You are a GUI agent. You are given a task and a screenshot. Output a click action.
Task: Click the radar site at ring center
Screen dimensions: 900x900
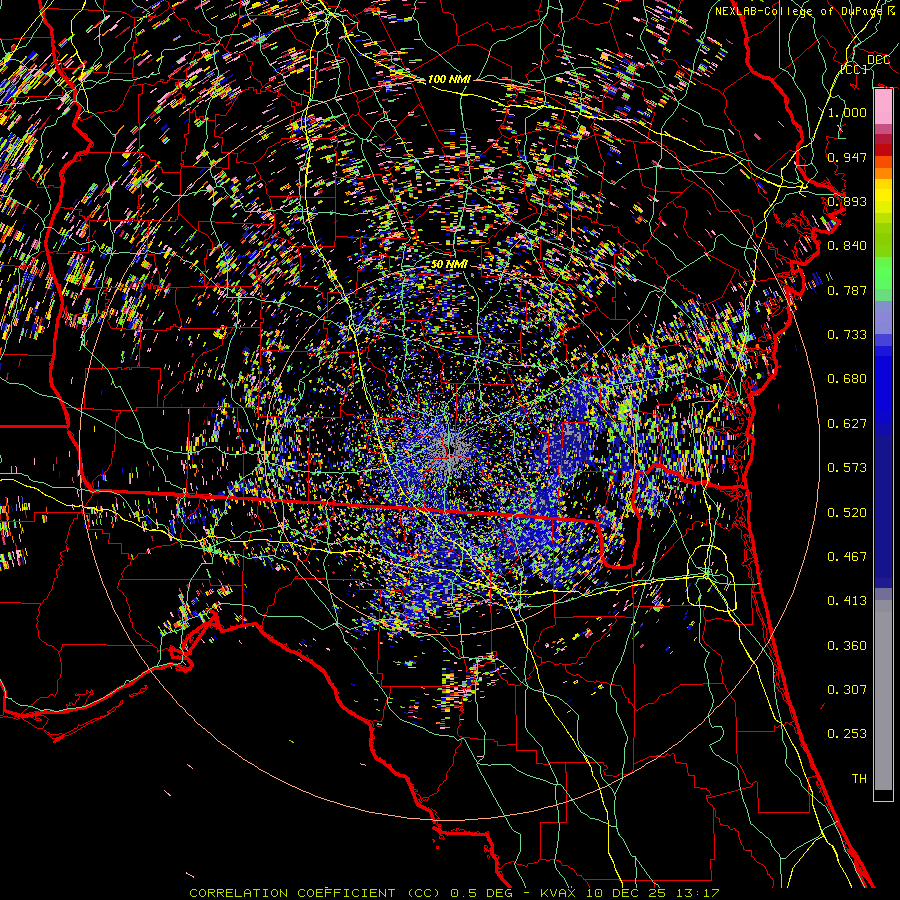point(451,451)
